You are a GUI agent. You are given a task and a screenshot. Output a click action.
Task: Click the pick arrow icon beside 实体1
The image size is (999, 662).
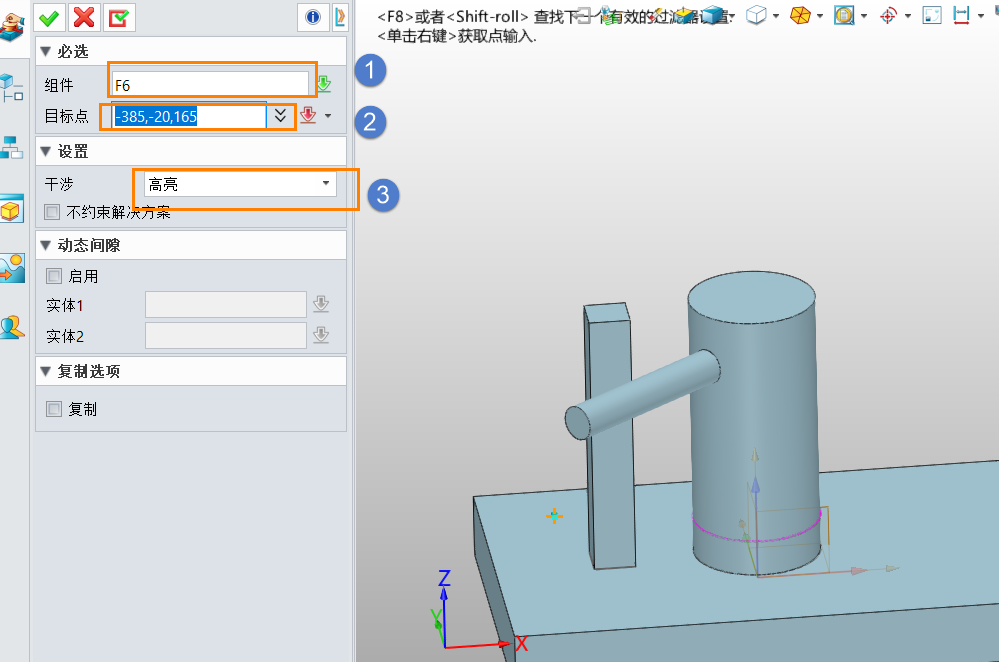point(321,304)
